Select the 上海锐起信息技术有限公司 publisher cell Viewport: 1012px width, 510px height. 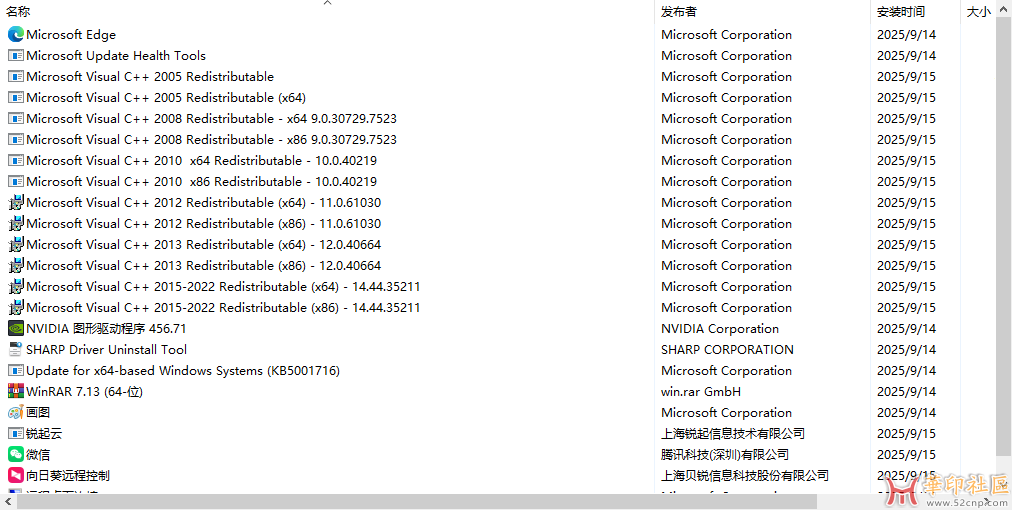[733, 433]
